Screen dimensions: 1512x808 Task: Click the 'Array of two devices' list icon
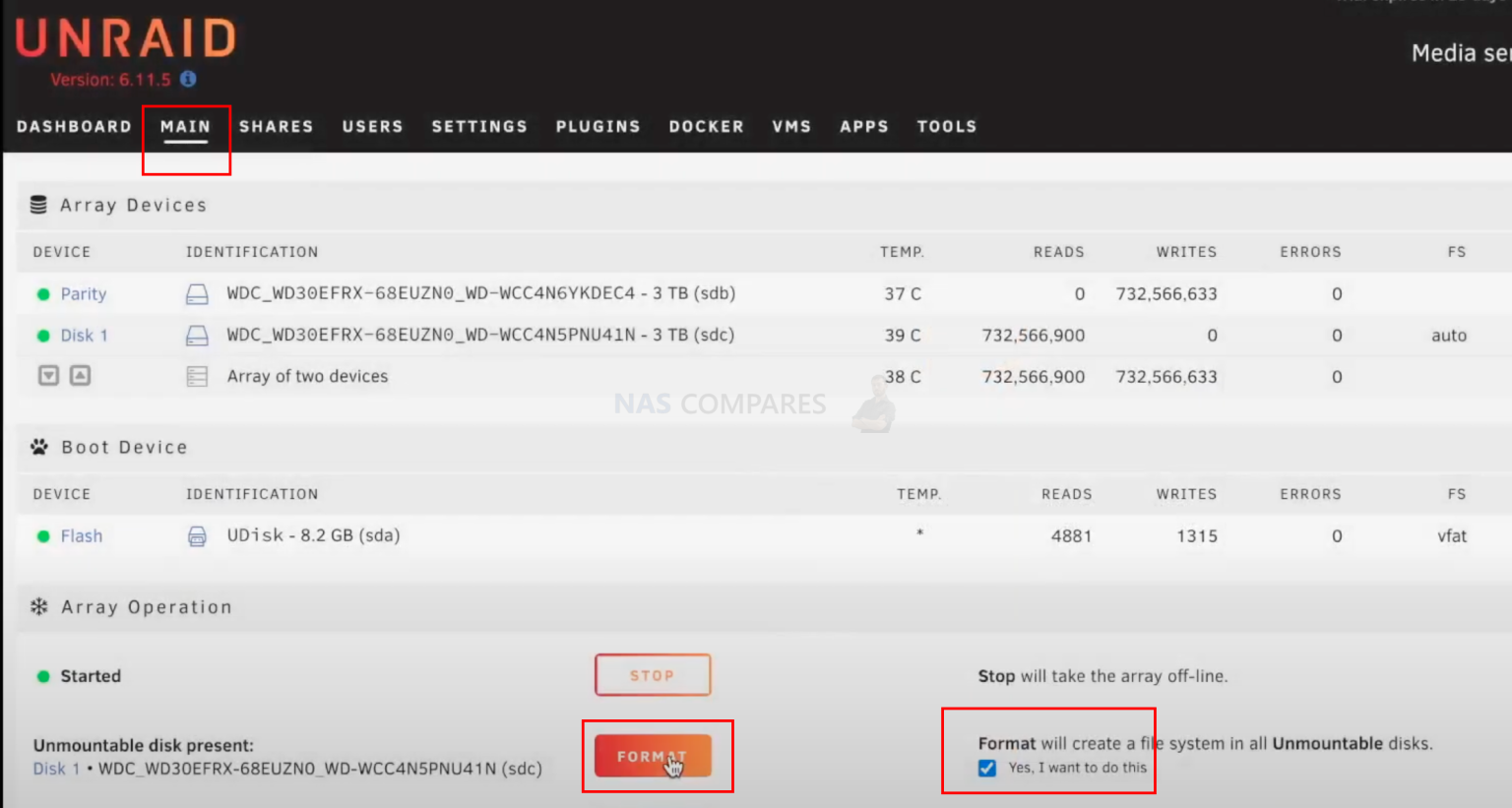click(198, 375)
